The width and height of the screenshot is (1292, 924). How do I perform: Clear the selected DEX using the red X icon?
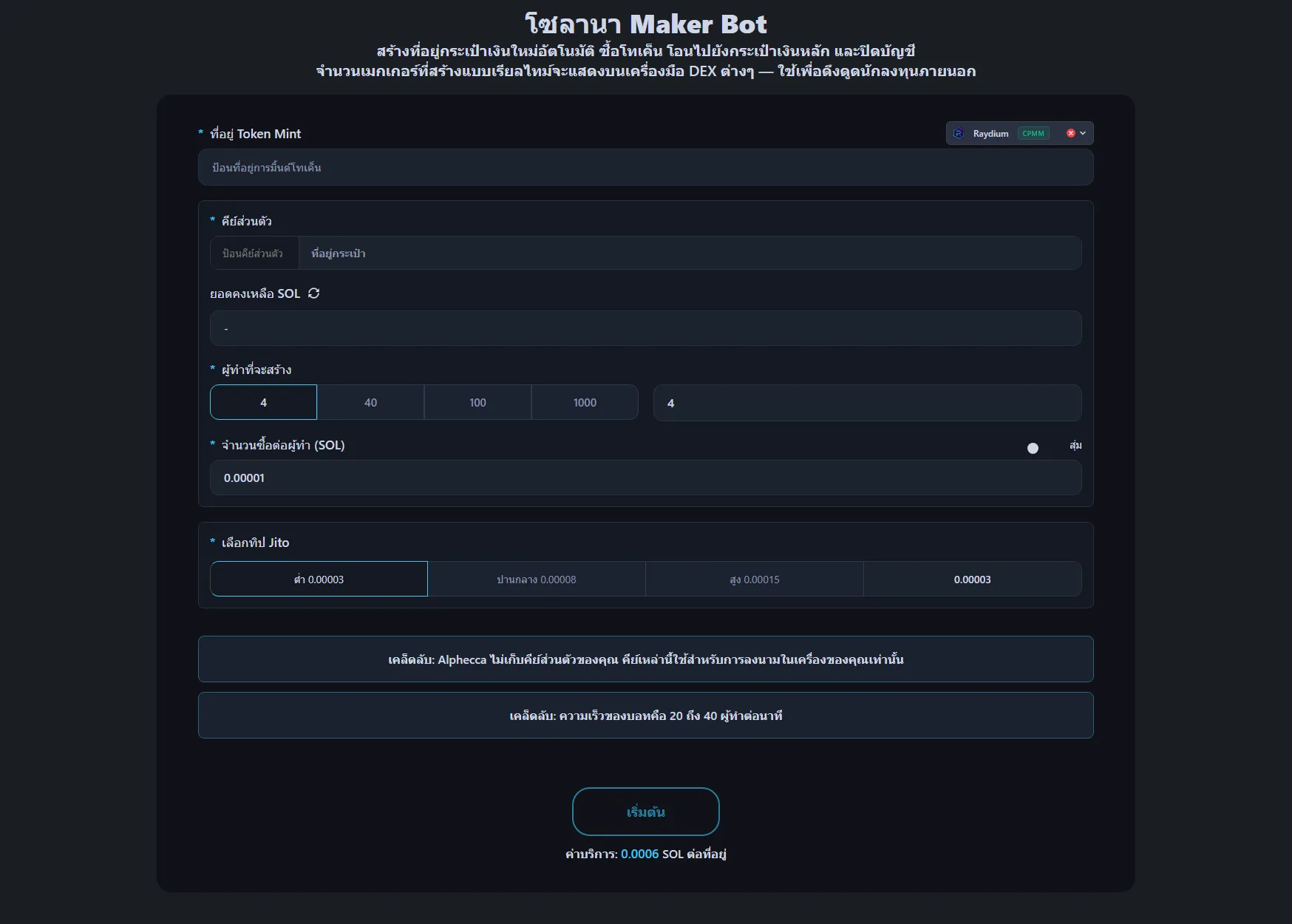pyautogui.click(x=1070, y=133)
